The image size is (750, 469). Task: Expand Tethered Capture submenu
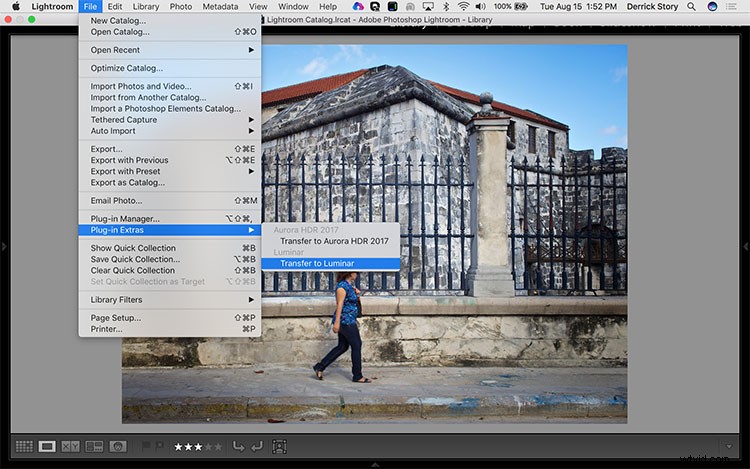point(170,120)
